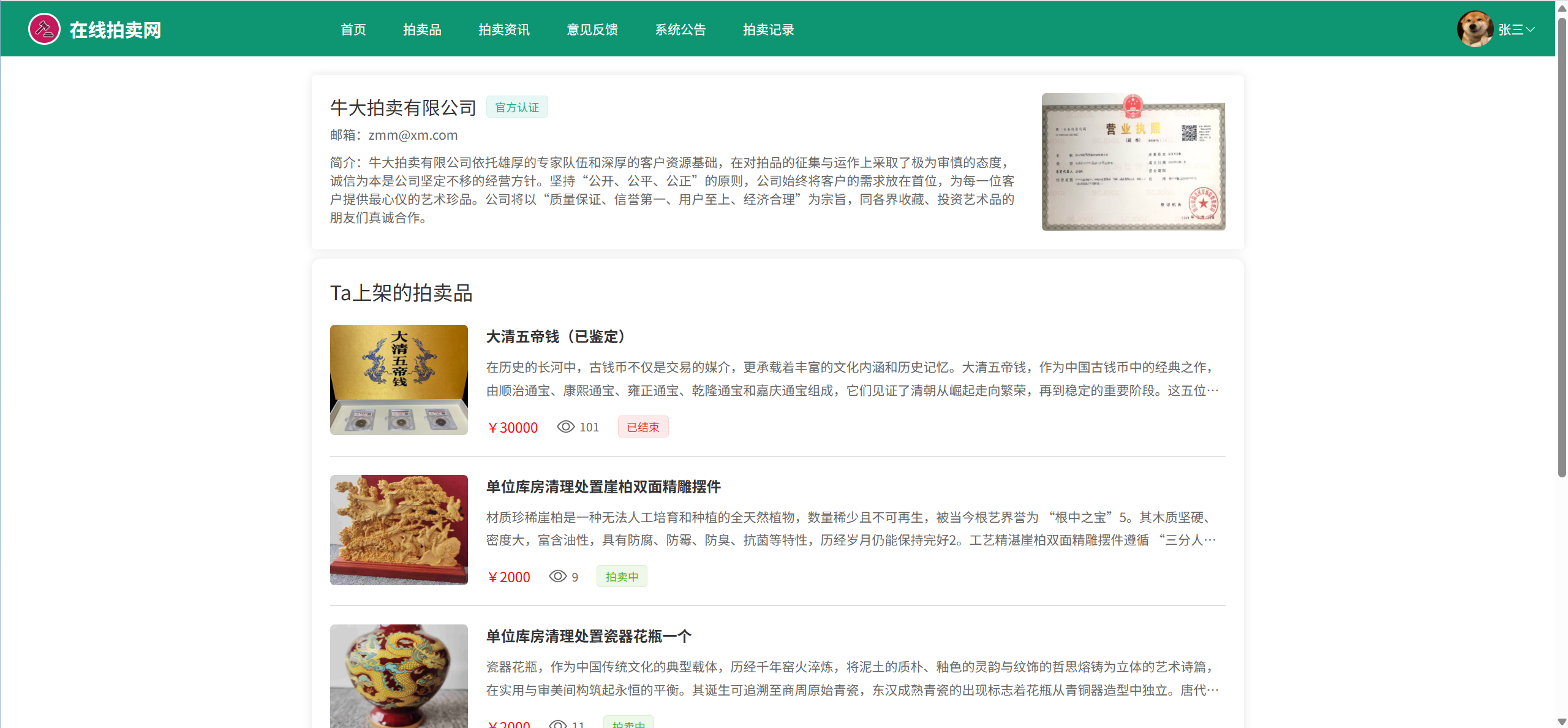Click the auction gavel logo icon
This screenshot has width=1568, height=728.
[x=44, y=29]
